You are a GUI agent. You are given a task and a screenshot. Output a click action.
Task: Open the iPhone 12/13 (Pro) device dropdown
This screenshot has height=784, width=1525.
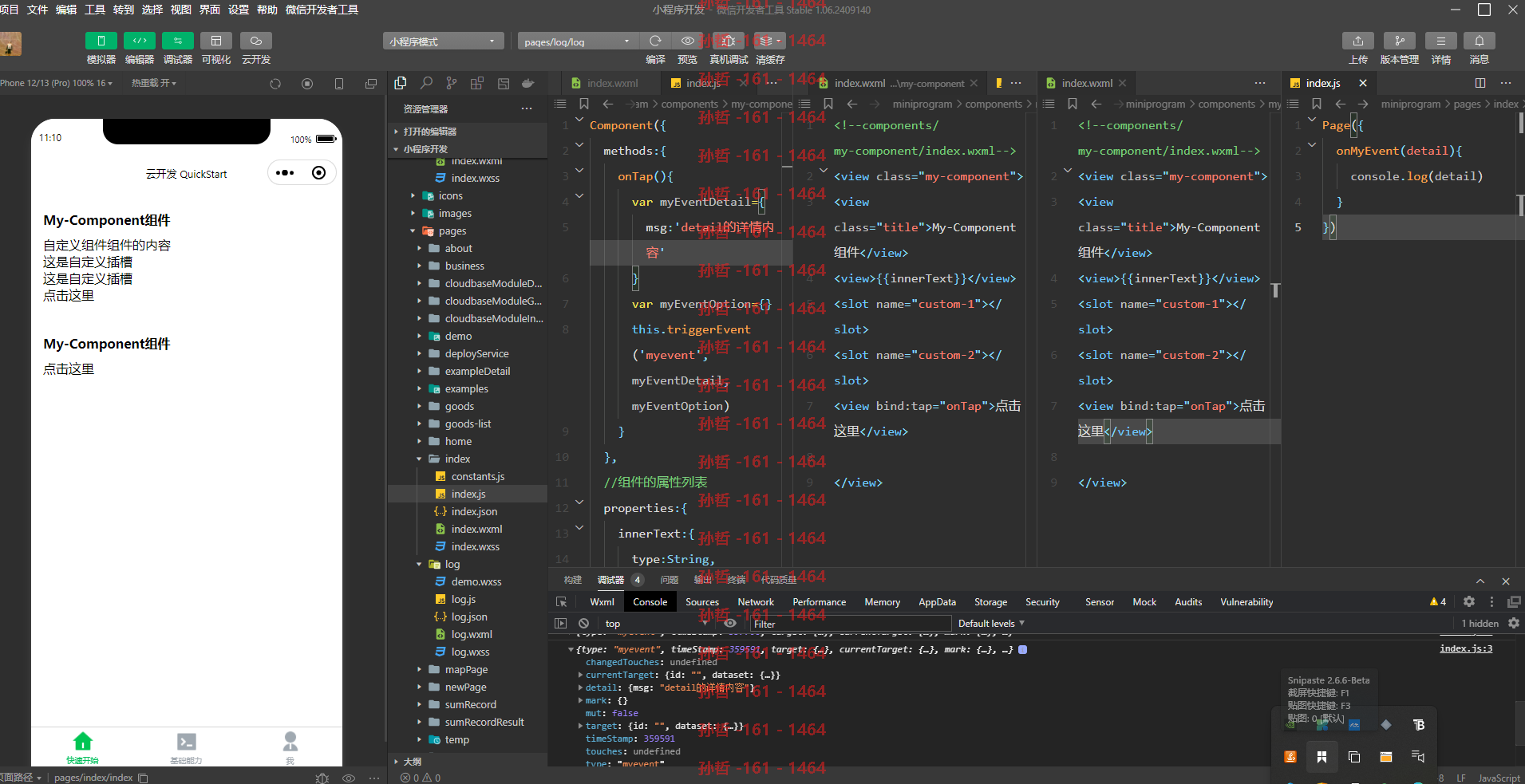[56, 83]
